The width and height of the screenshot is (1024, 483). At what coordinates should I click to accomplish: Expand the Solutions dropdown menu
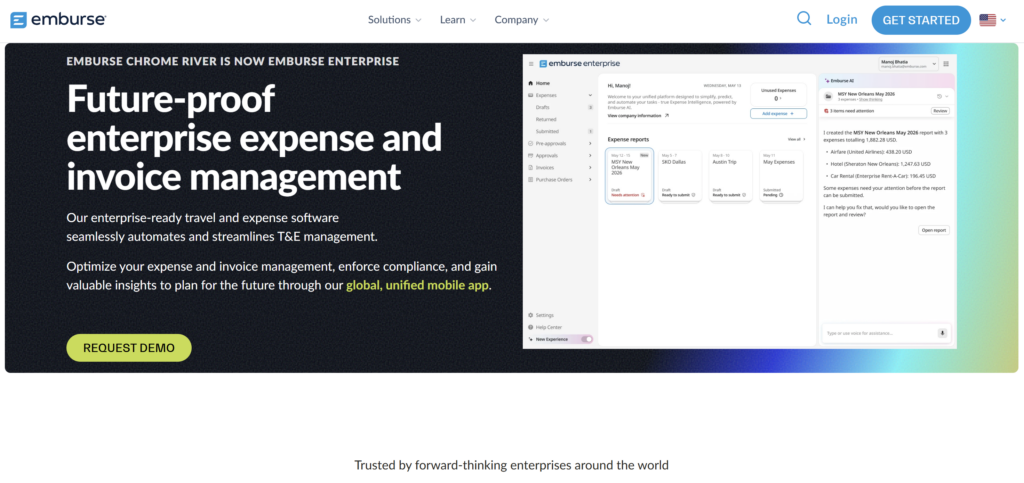tap(394, 20)
